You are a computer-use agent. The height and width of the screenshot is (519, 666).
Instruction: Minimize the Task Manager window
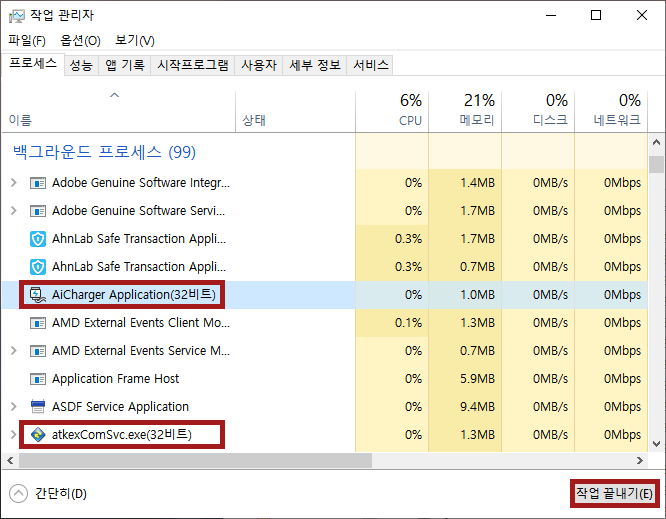tap(551, 16)
